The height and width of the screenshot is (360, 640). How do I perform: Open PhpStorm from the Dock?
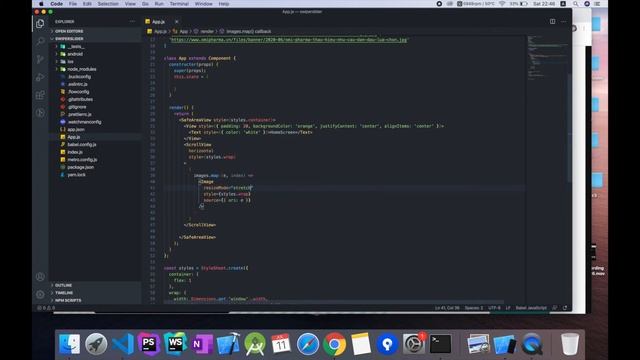149,344
